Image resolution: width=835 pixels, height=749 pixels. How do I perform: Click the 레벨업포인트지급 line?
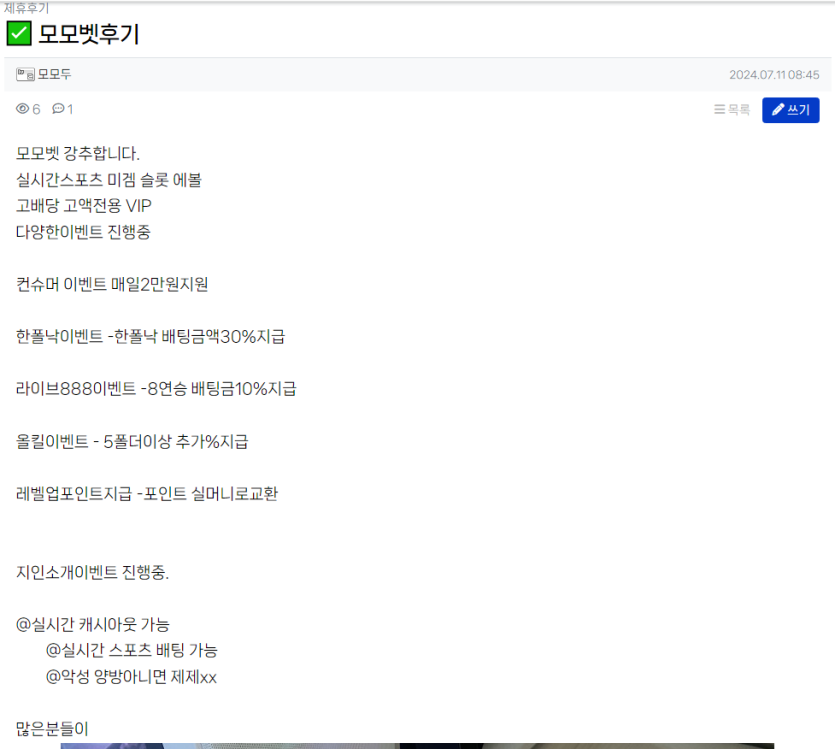[x=147, y=493]
